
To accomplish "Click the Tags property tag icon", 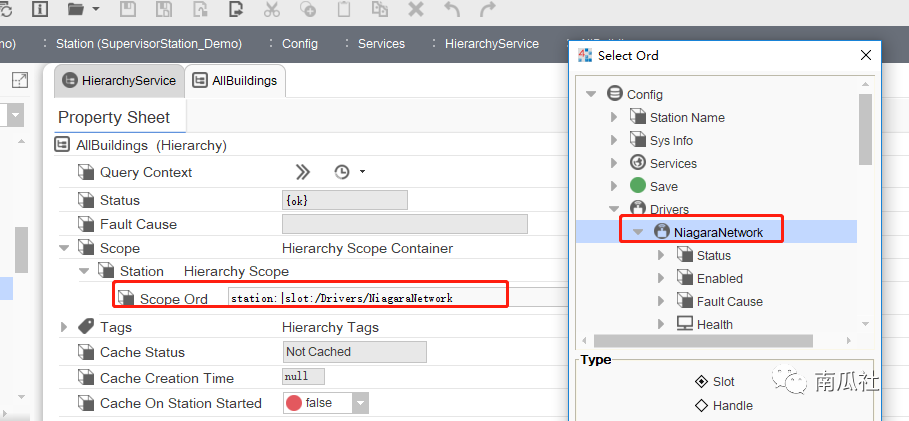I will pyautogui.click(x=87, y=326).
